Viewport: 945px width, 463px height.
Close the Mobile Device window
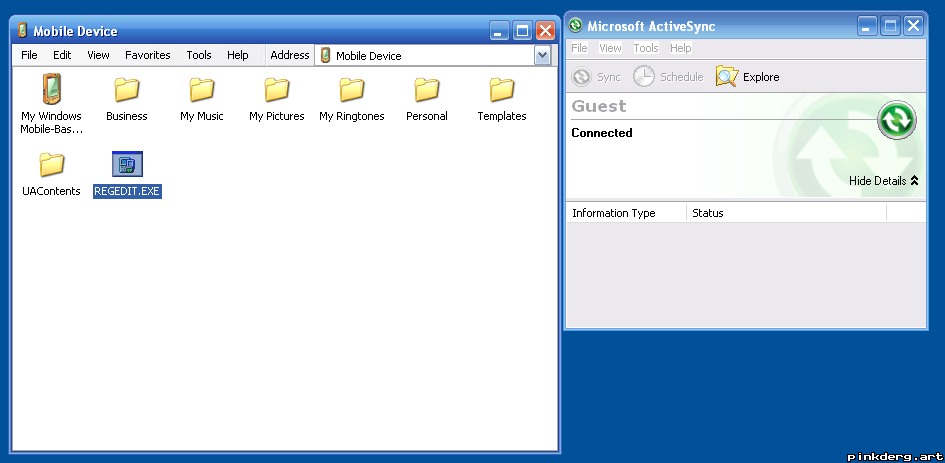click(x=545, y=31)
